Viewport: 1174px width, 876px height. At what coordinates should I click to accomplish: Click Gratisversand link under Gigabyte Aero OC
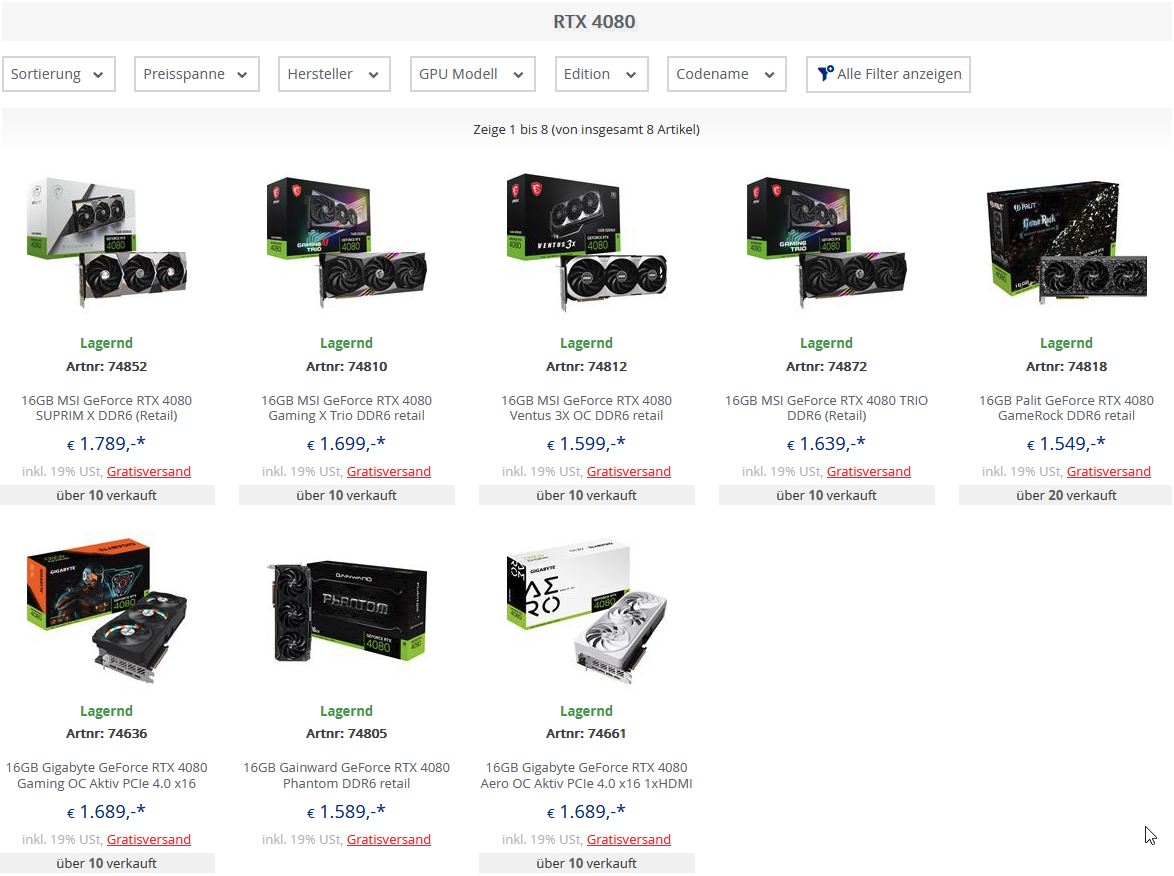[x=628, y=839]
